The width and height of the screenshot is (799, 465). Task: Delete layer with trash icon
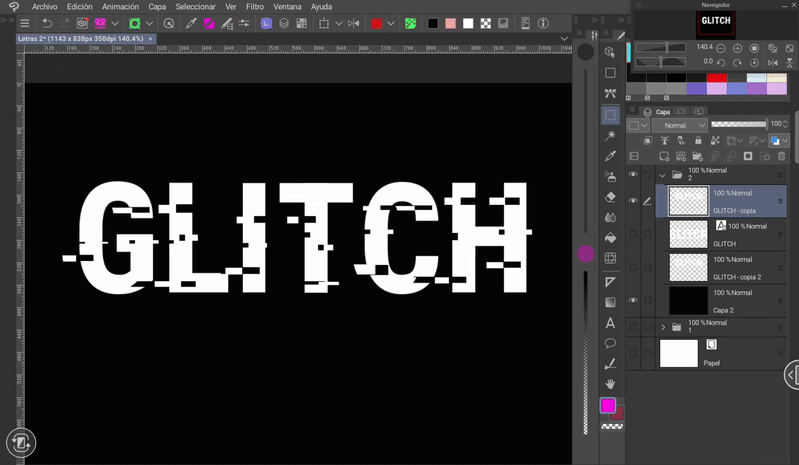click(781, 156)
